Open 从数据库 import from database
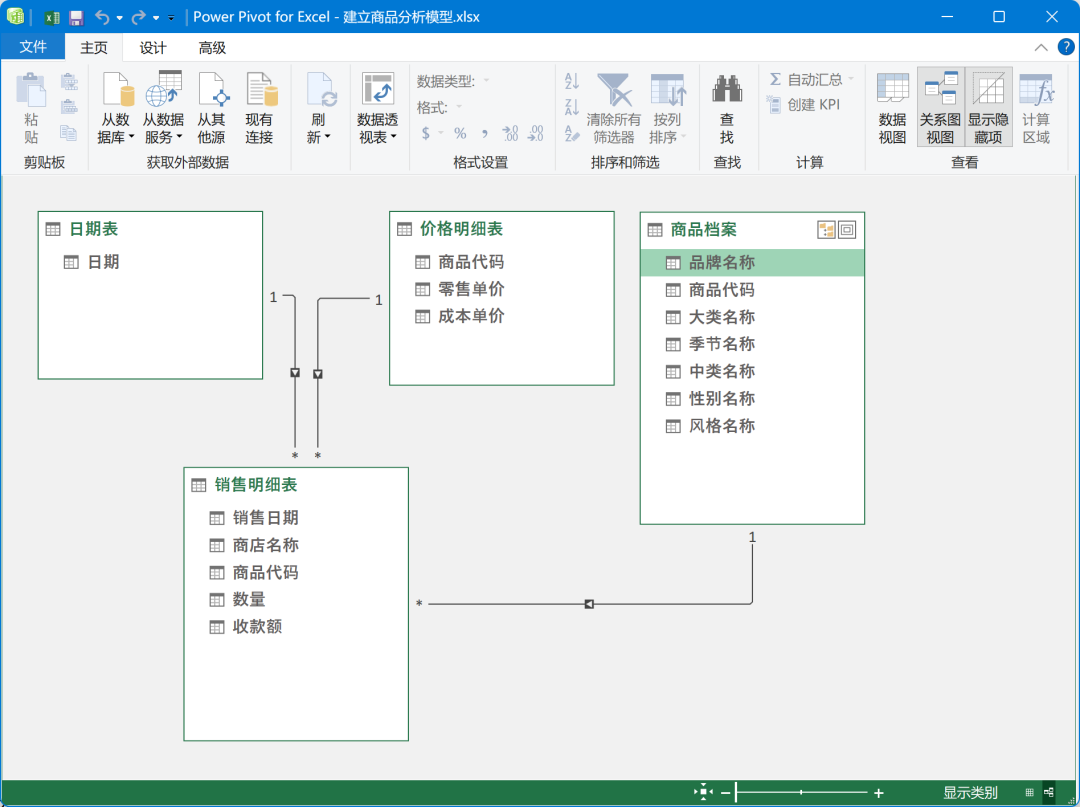Image resolution: width=1080 pixels, height=807 pixels. pos(116,108)
